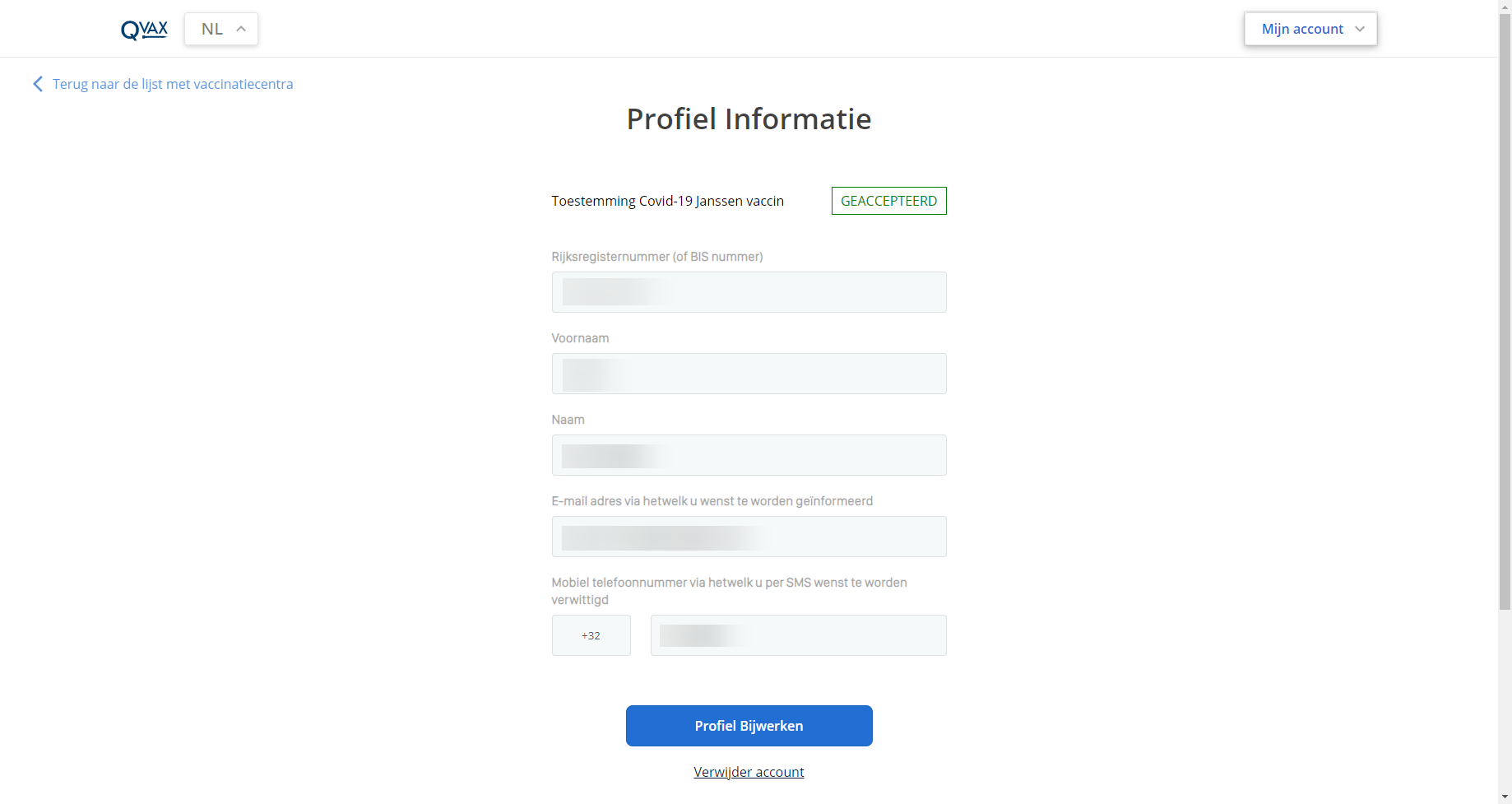Click the scrollbar down arrow
The height and width of the screenshot is (804, 1512).
point(1505,797)
